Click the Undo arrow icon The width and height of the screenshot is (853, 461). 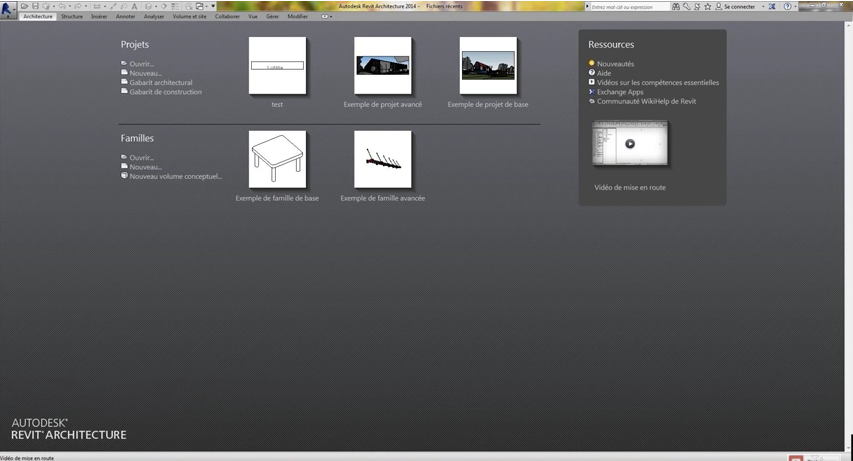tap(61, 6)
